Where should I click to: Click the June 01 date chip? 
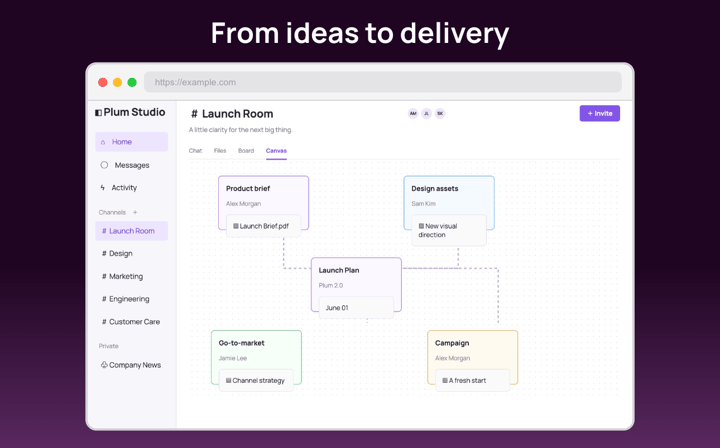pos(356,308)
